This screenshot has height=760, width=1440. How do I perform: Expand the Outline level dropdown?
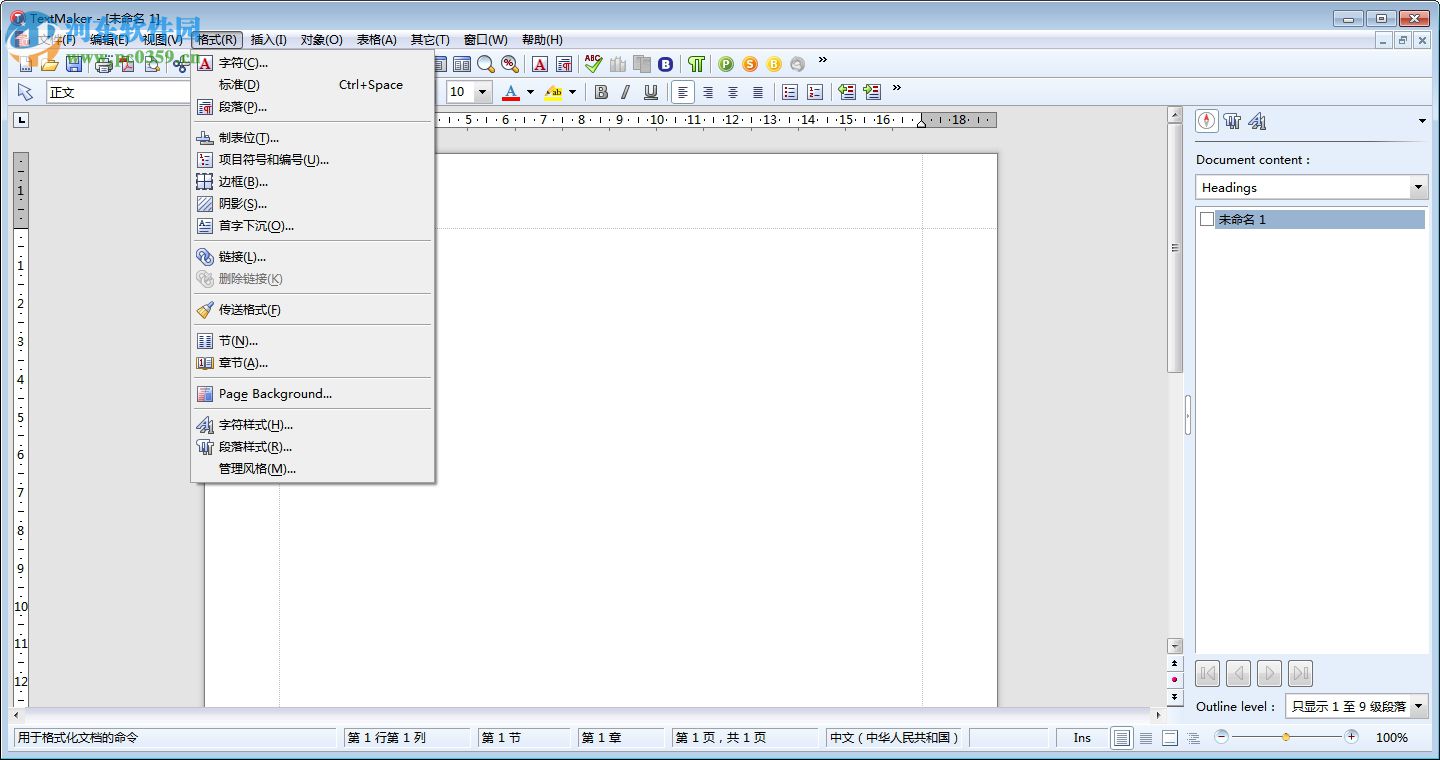[1418, 706]
